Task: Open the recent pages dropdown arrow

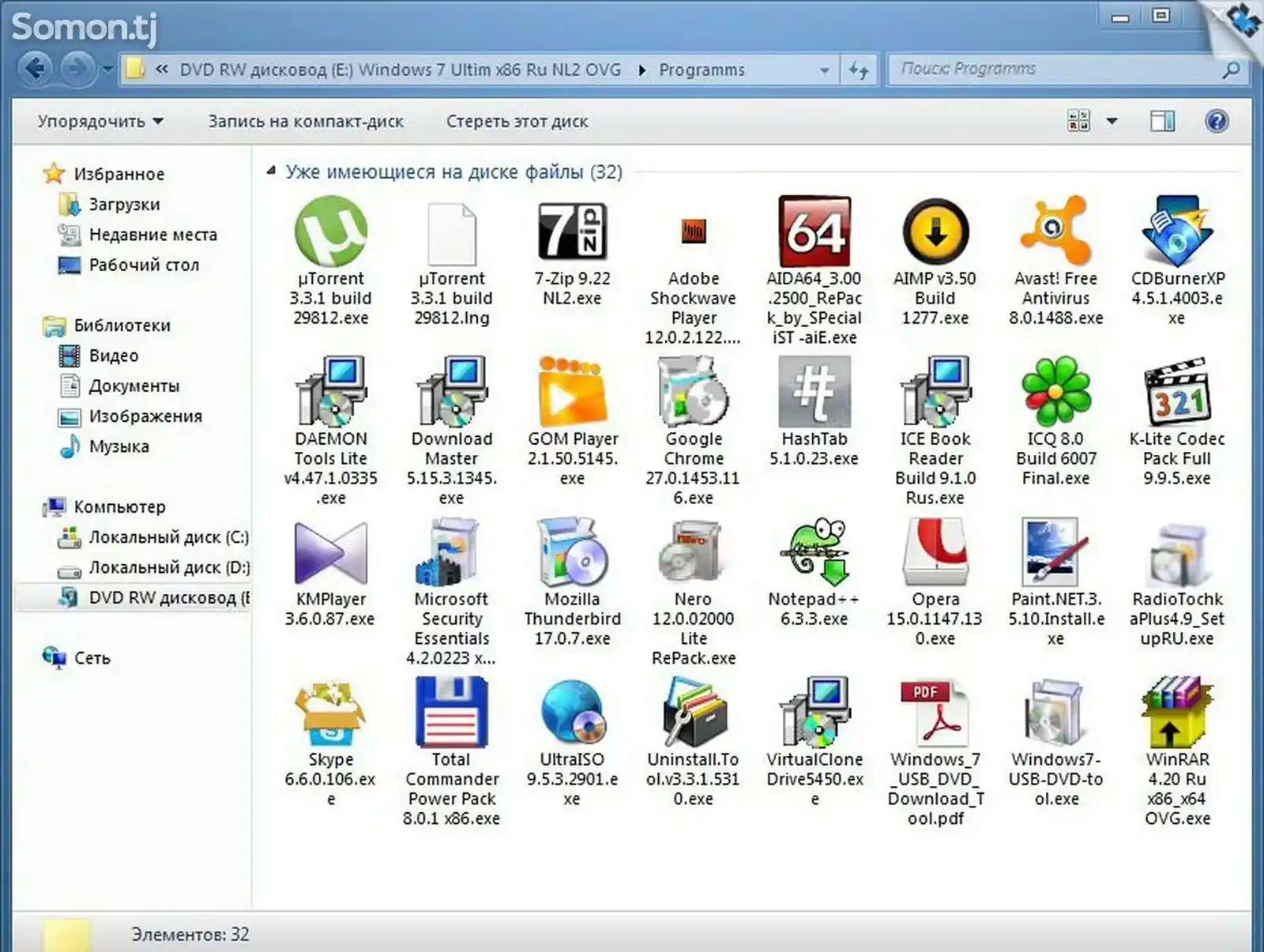Action: [107, 70]
